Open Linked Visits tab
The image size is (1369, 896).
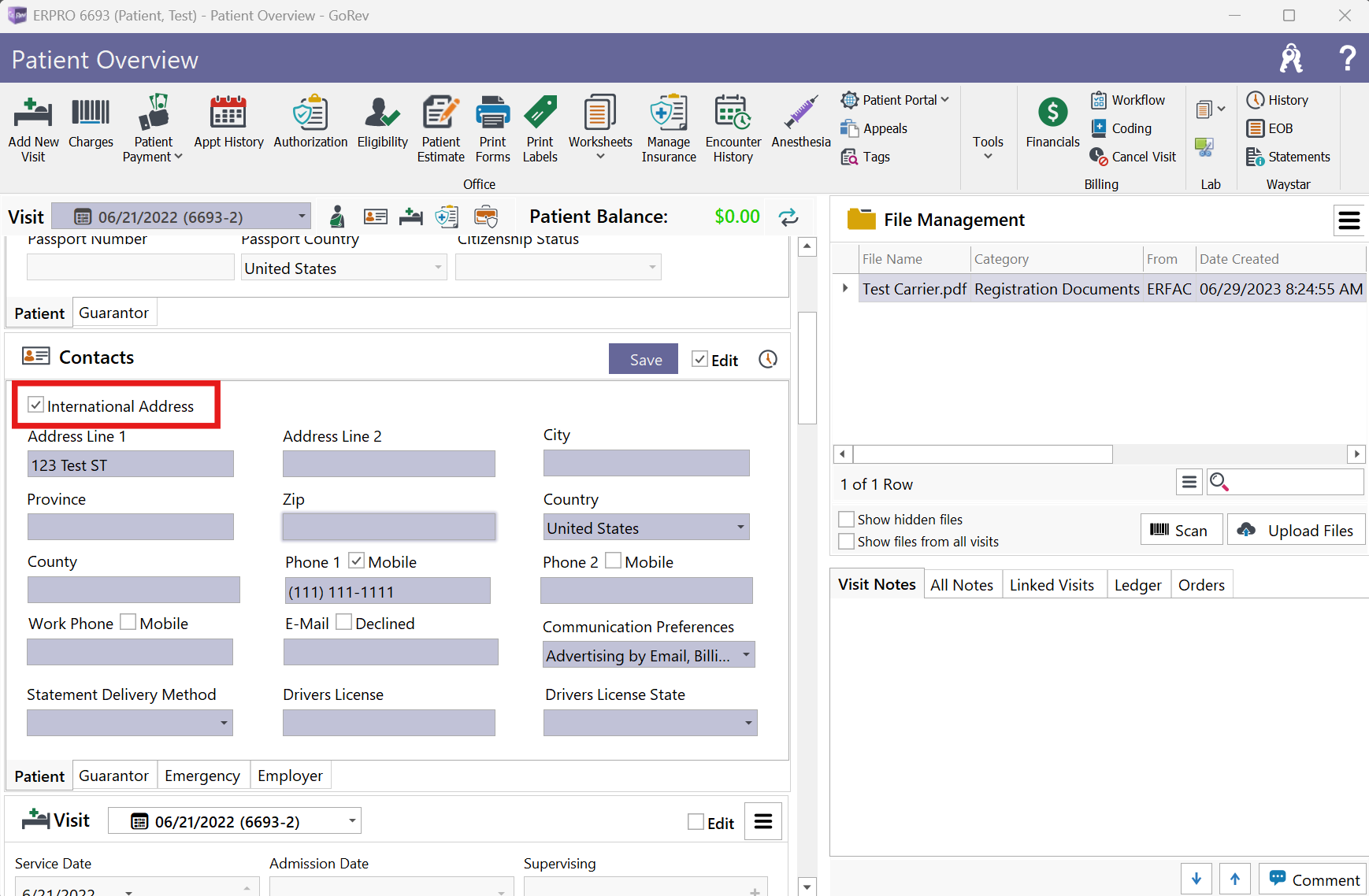[1052, 585]
